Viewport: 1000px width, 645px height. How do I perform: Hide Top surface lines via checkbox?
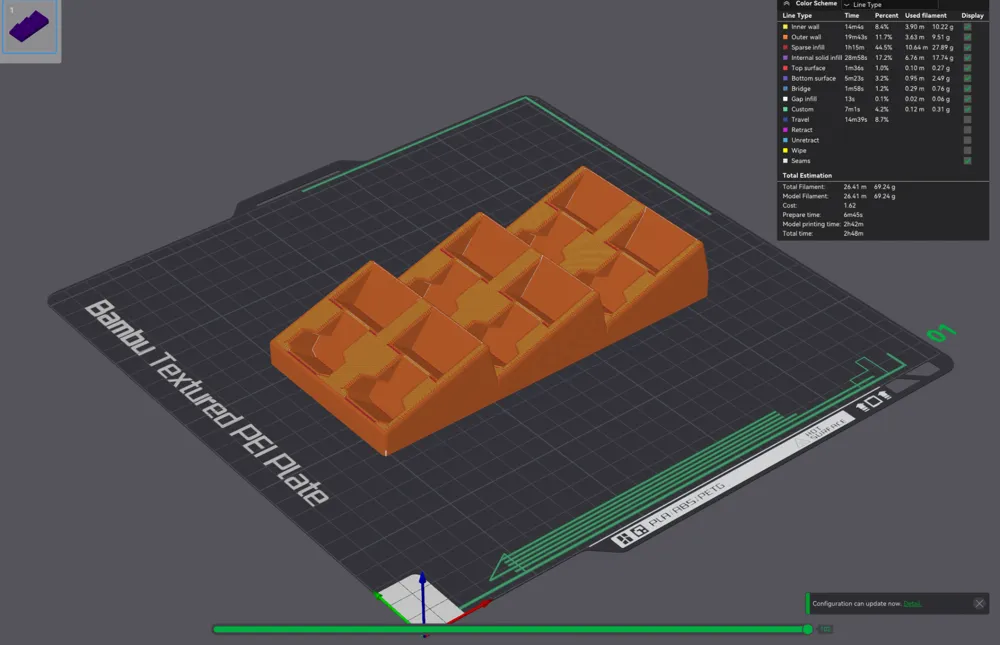[x=967, y=68]
